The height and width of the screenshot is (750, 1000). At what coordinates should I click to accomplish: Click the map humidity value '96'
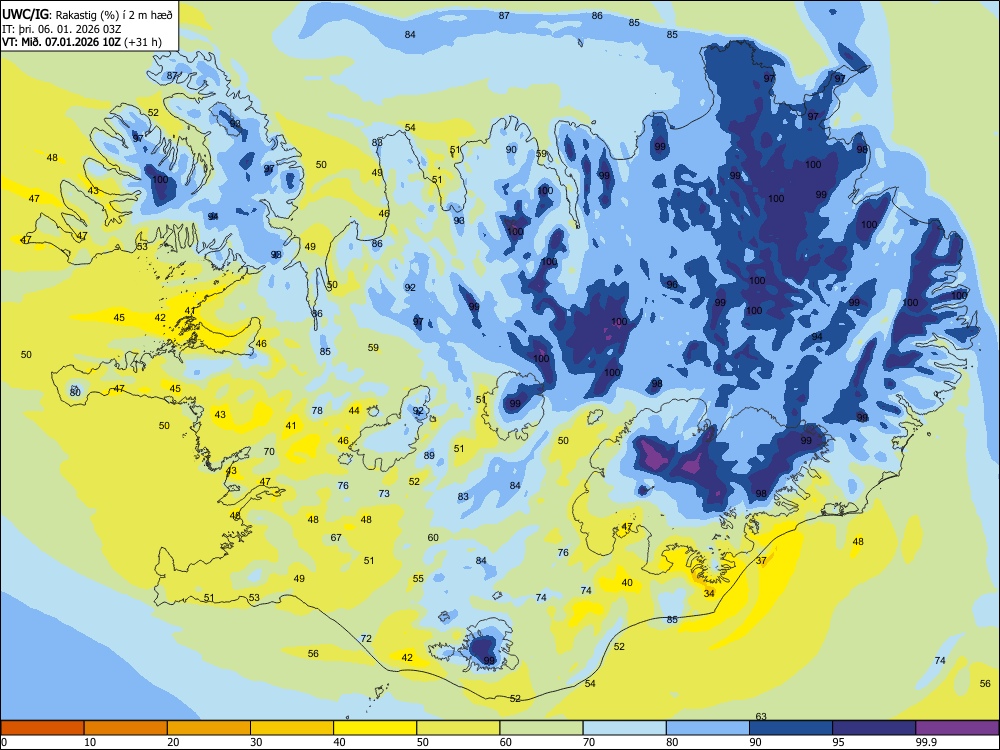672,284
